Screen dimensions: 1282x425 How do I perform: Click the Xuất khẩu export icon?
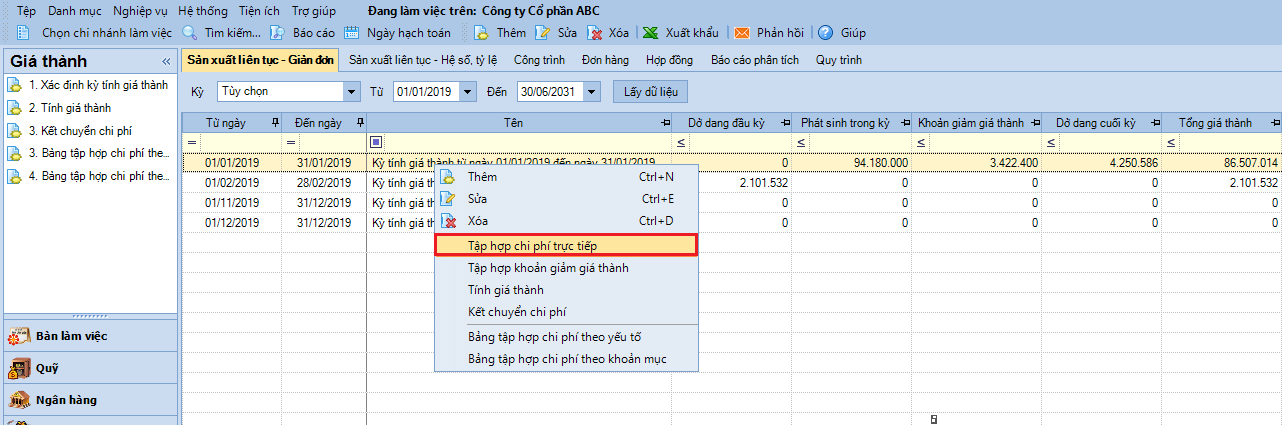tap(651, 32)
